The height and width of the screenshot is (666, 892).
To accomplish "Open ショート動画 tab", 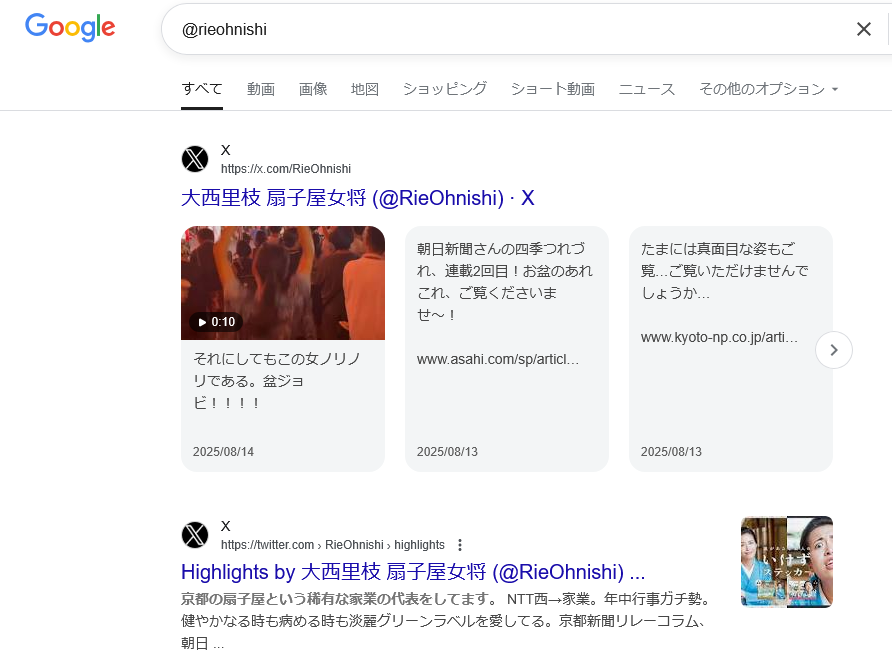I will tap(553, 89).
